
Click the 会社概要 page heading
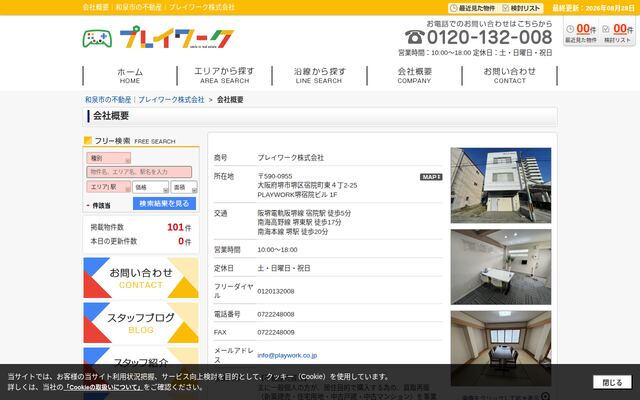[x=111, y=116]
